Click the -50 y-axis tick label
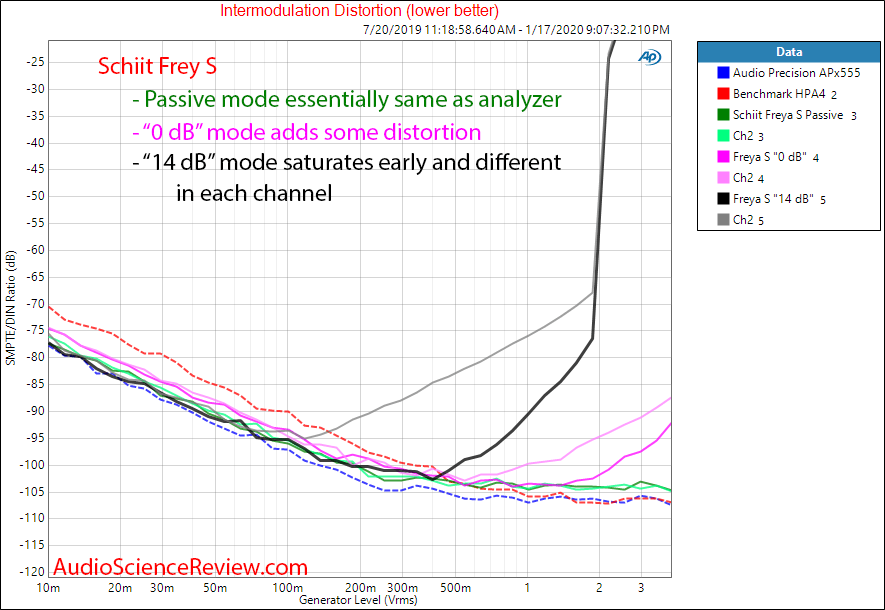885x610 pixels. coord(35,196)
